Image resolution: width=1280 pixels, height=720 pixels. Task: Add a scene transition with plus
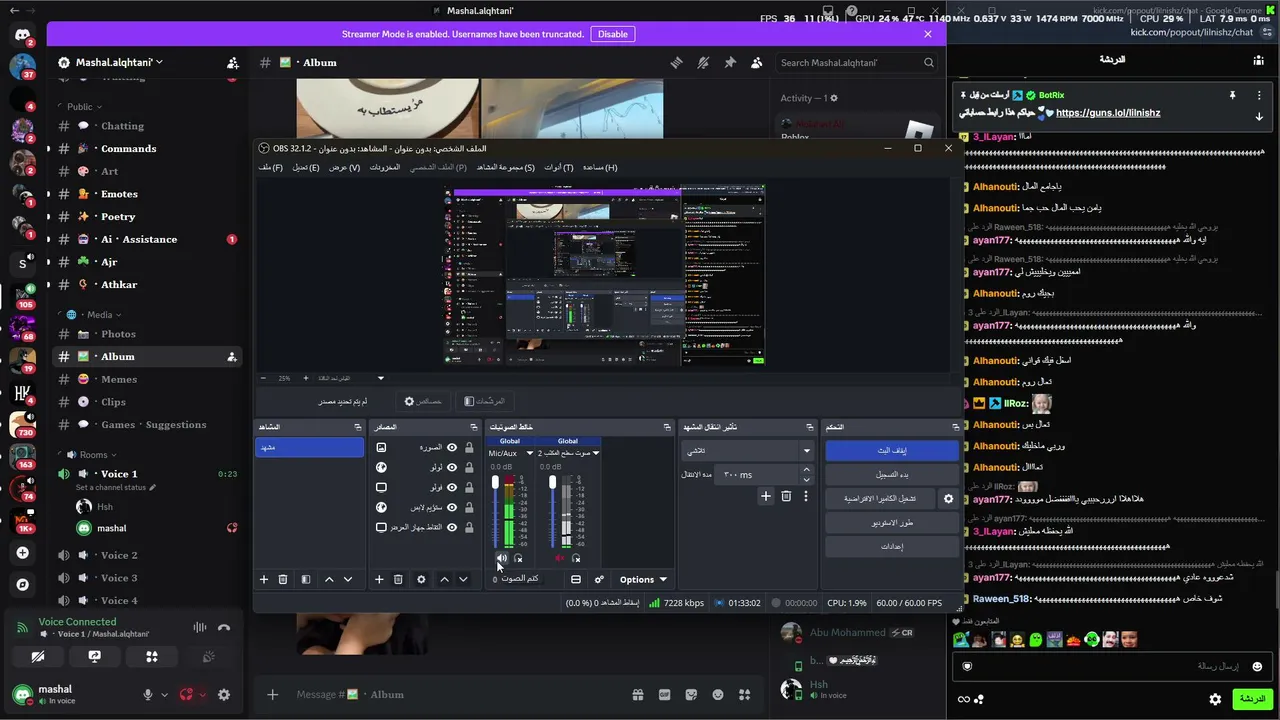point(766,496)
